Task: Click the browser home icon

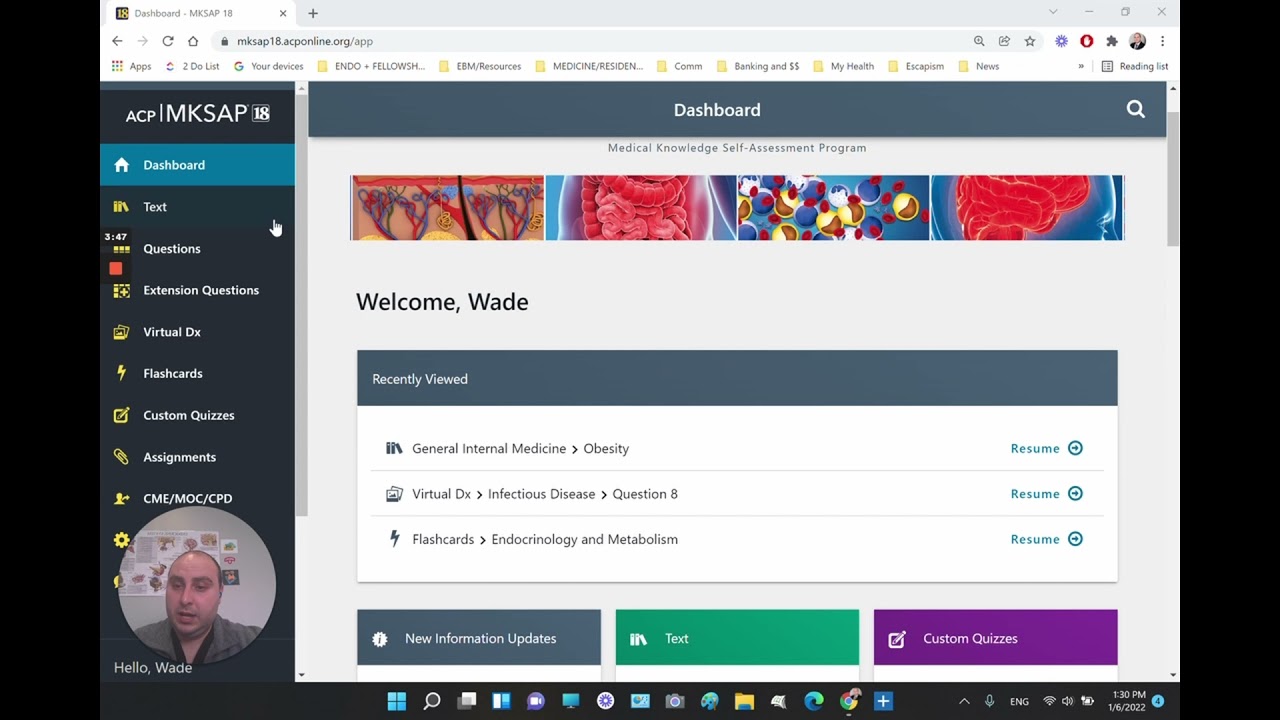Action: tap(193, 41)
